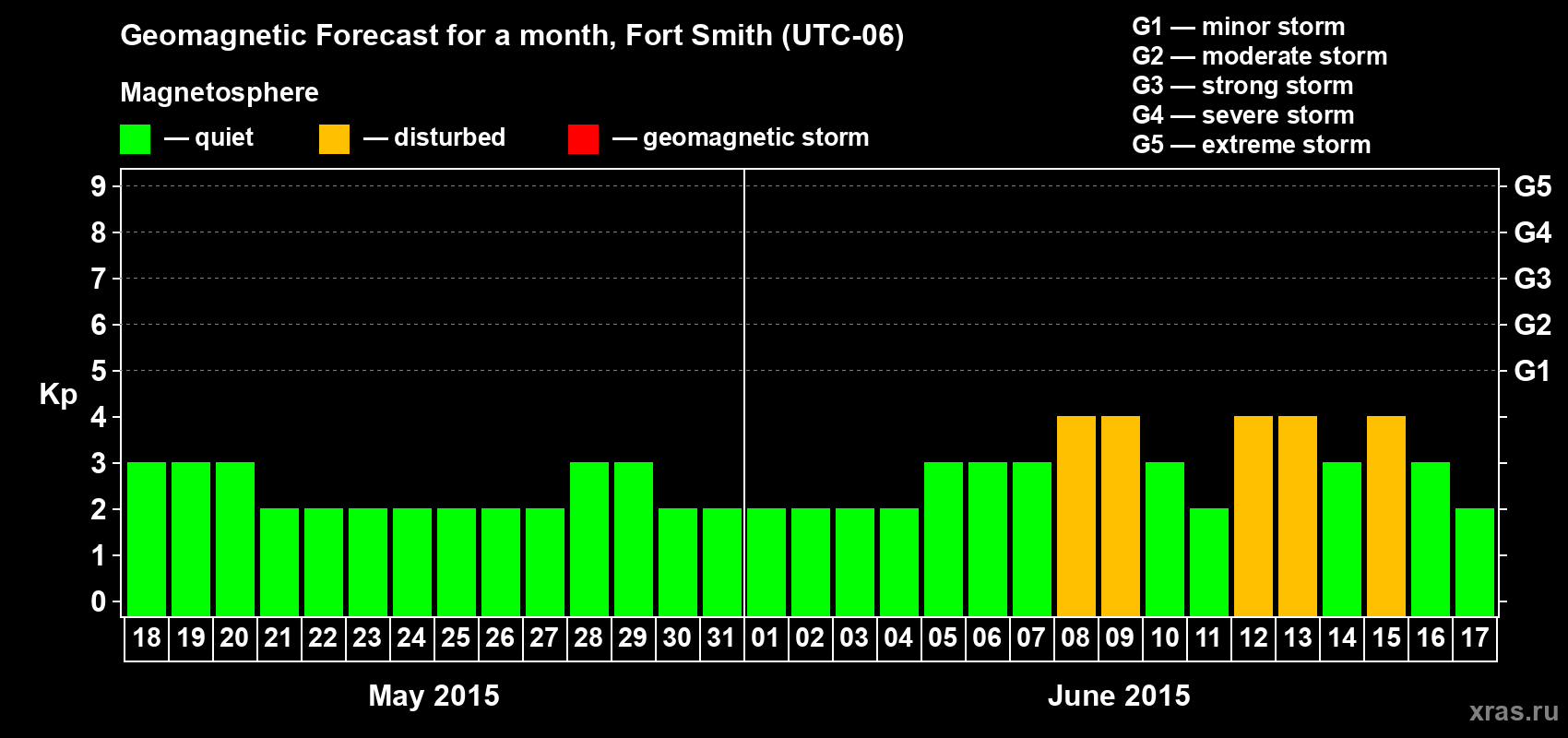The image size is (1568, 738).
Task: Click the 'G1 — minor storm' legend line
Action: click(x=1238, y=26)
